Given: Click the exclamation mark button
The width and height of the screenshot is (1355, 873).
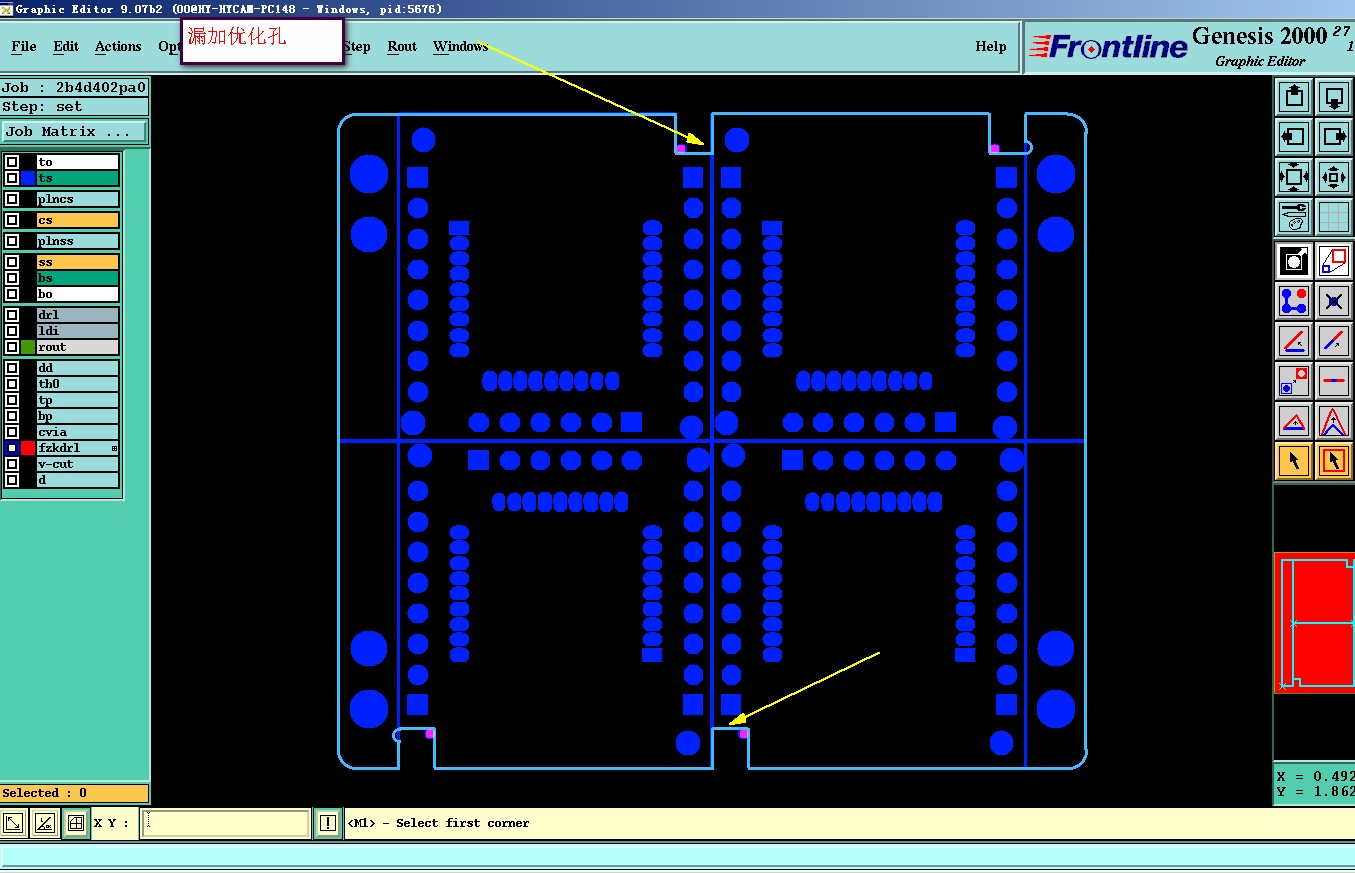Looking at the screenshot, I should point(327,823).
